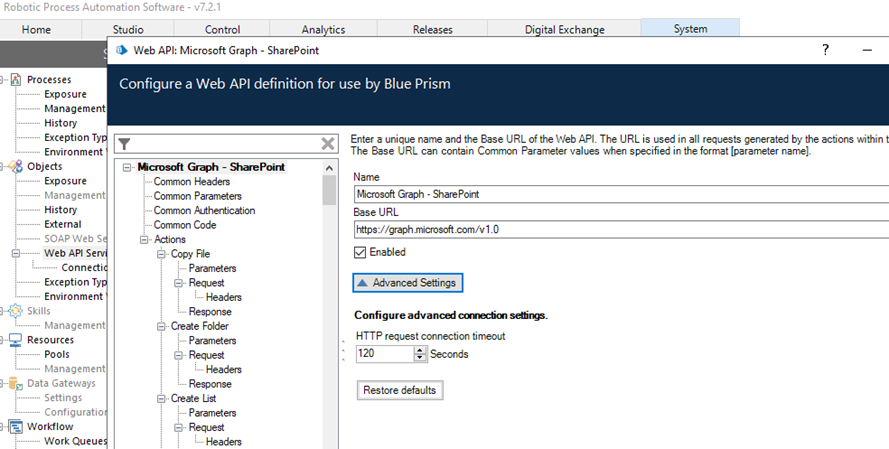Click the Skills tree icon
Screen dimensions: 889x449
pyautogui.click(x=16, y=311)
